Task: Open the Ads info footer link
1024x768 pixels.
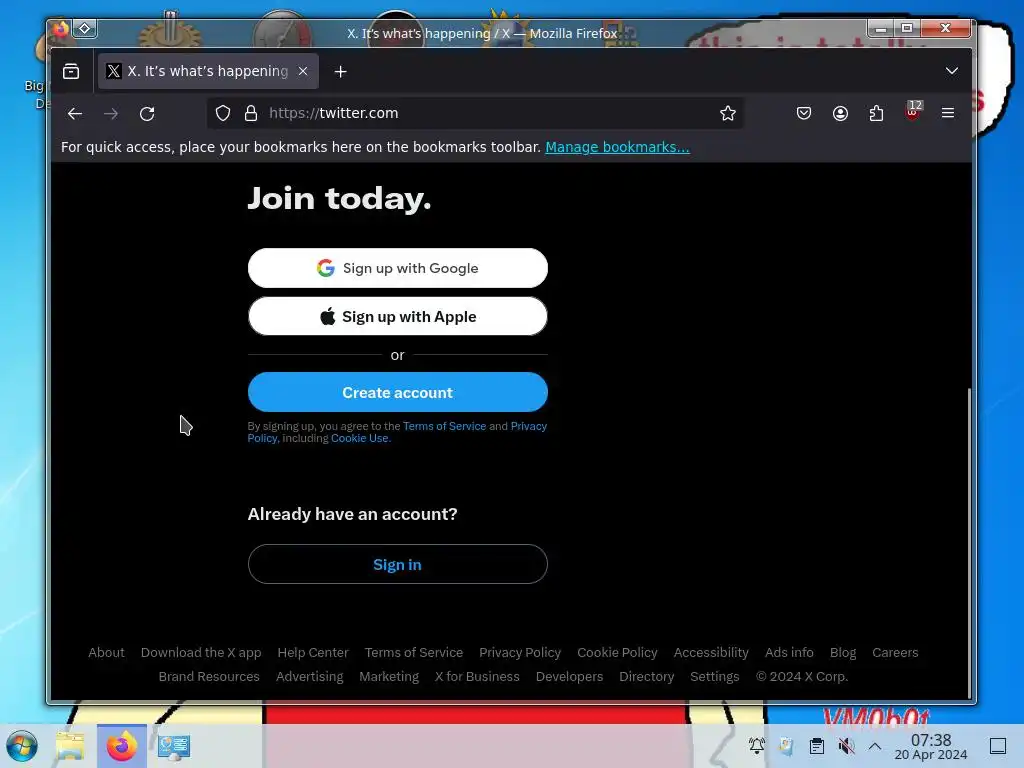Action: 789,652
